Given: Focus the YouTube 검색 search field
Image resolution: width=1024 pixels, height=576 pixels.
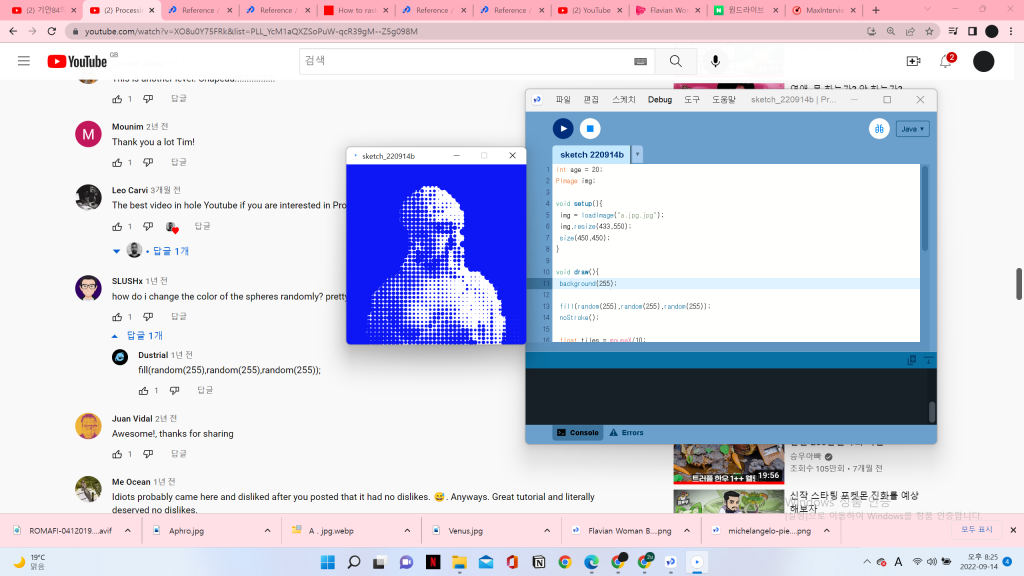Looking at the screenshot, I should tap(464, 61).
